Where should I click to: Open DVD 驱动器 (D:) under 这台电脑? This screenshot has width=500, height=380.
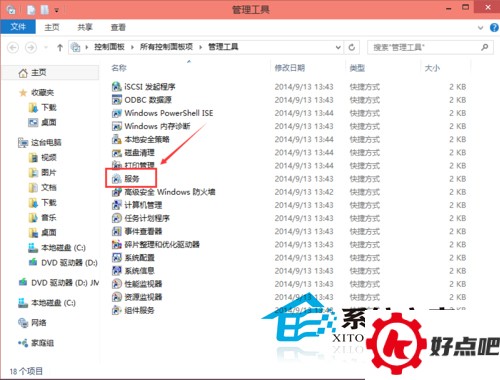tap(69, 263)
